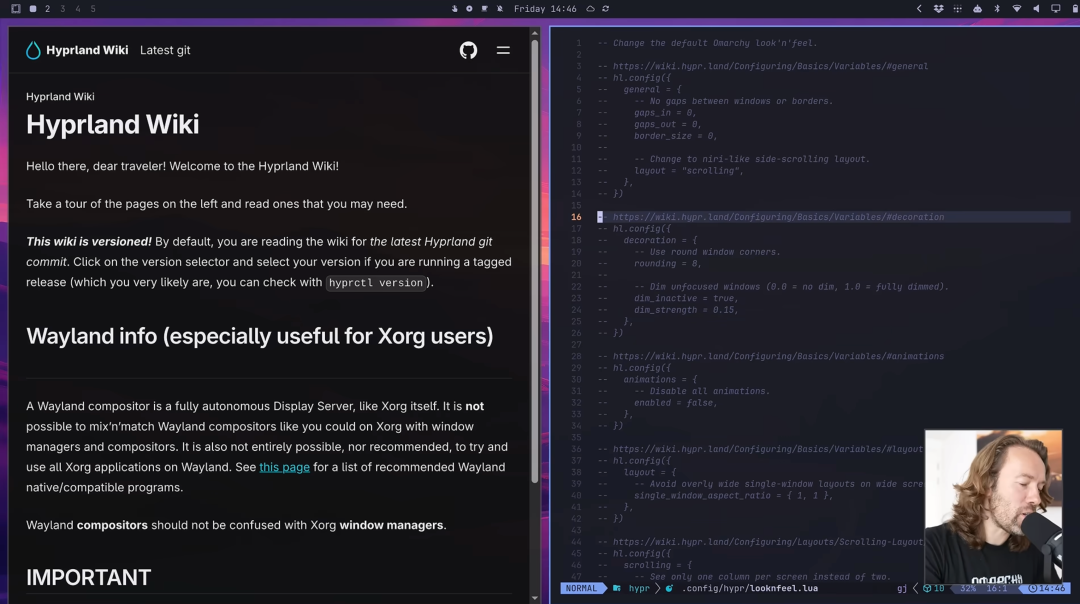Screen dimensions: 1080x604
Task: Open the wiki hamburger navigation menu
Action: pyautogui.click(x=503, y=50)
